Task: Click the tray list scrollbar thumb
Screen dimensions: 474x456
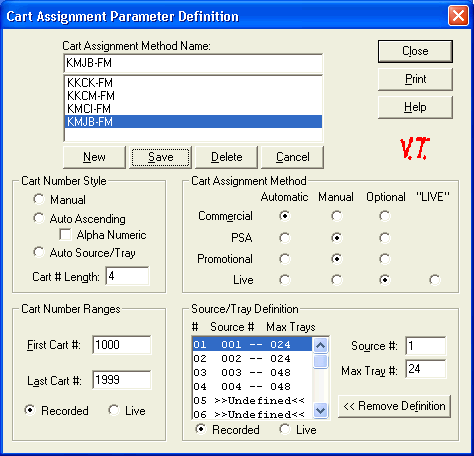Action: pos(320,361)
